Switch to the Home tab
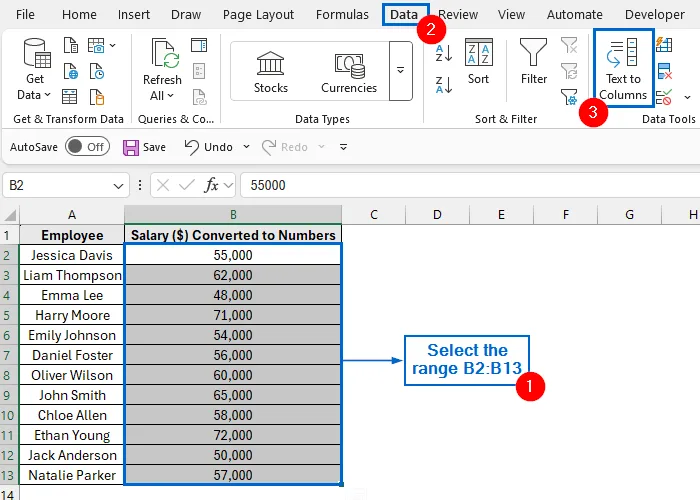 tap(79, 15)
